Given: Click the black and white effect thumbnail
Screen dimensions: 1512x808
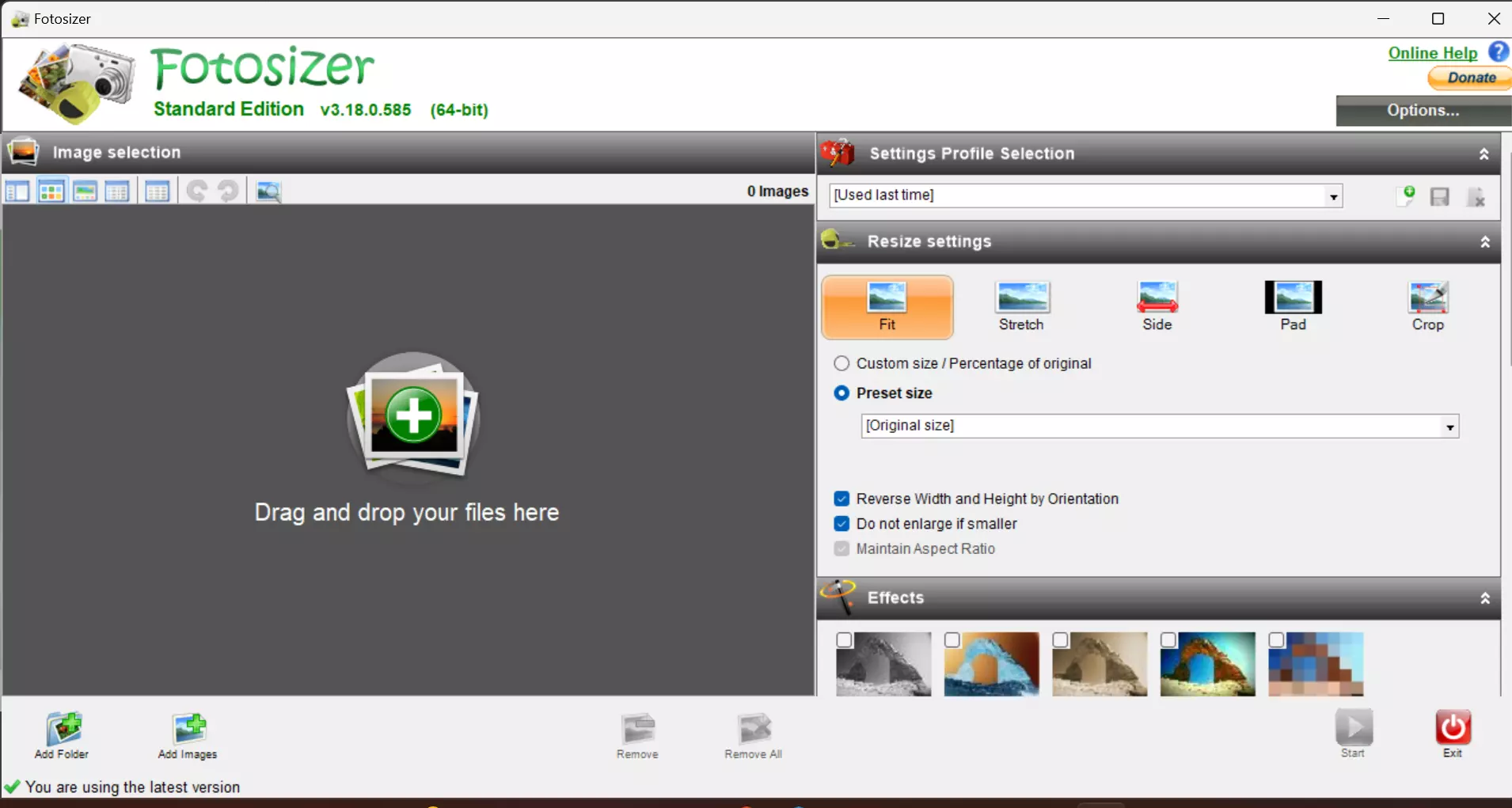Looking at the screenshot, I should [883, 664].
